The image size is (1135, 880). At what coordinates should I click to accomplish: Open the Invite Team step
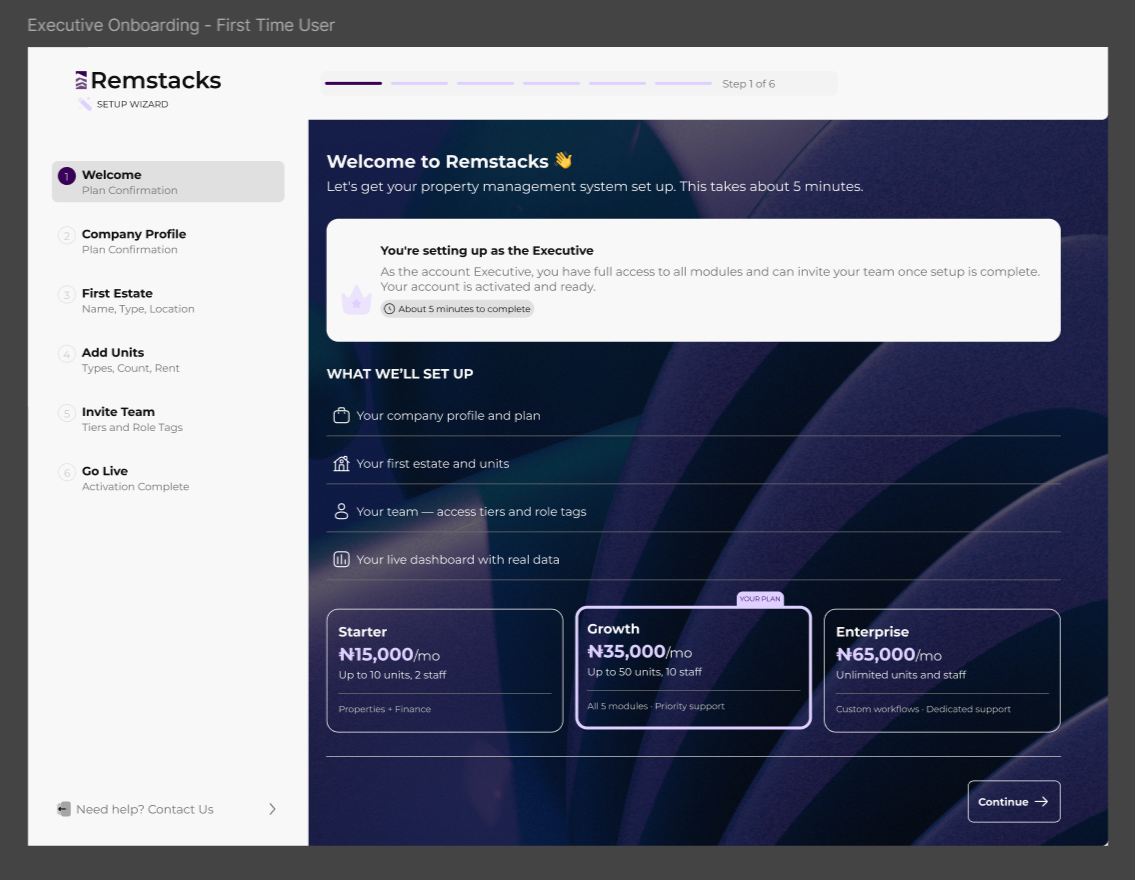pos(168,419)
